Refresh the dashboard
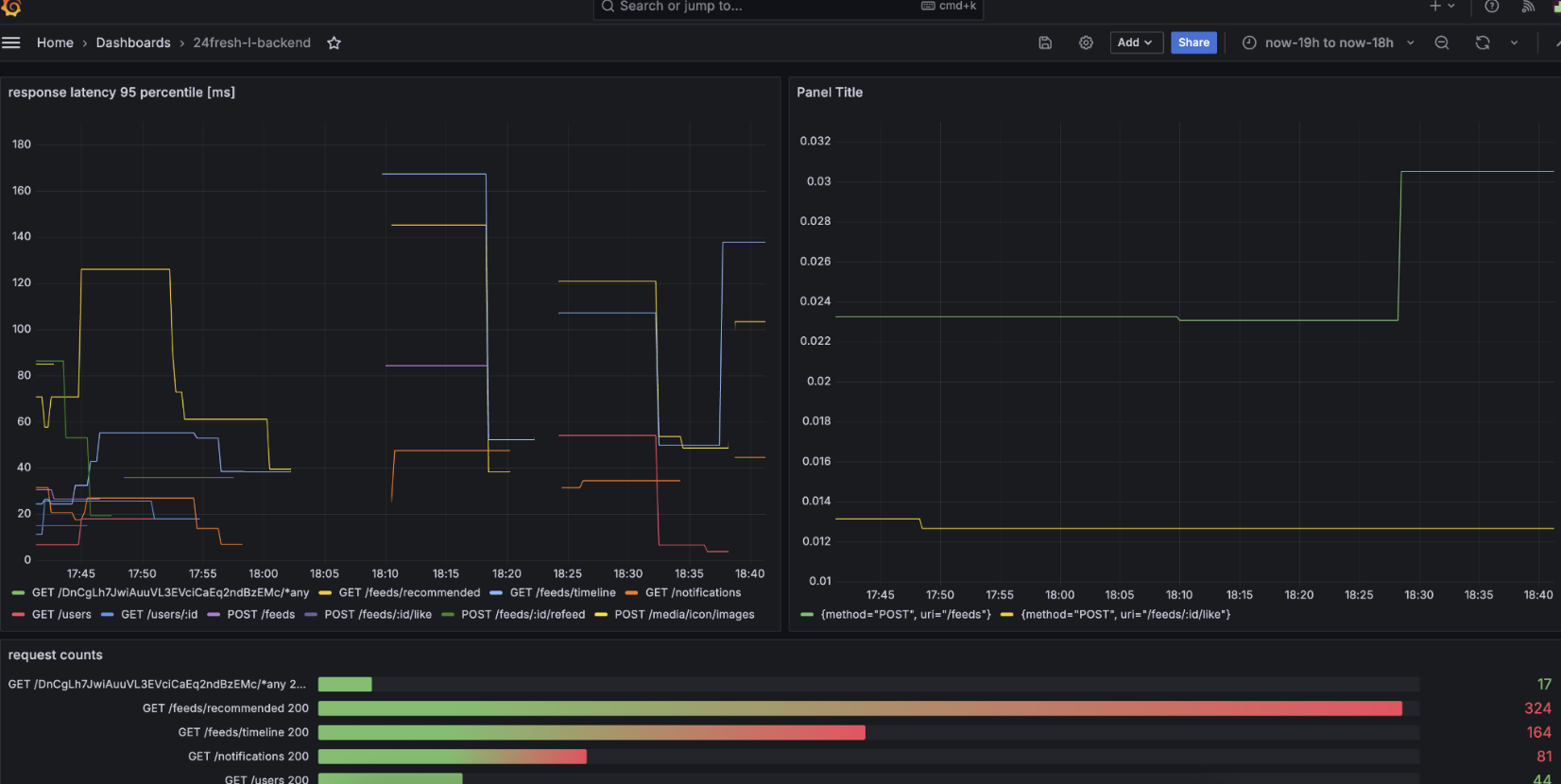This screenshot has height=784, width=1561. click(x=1483, y=43)
